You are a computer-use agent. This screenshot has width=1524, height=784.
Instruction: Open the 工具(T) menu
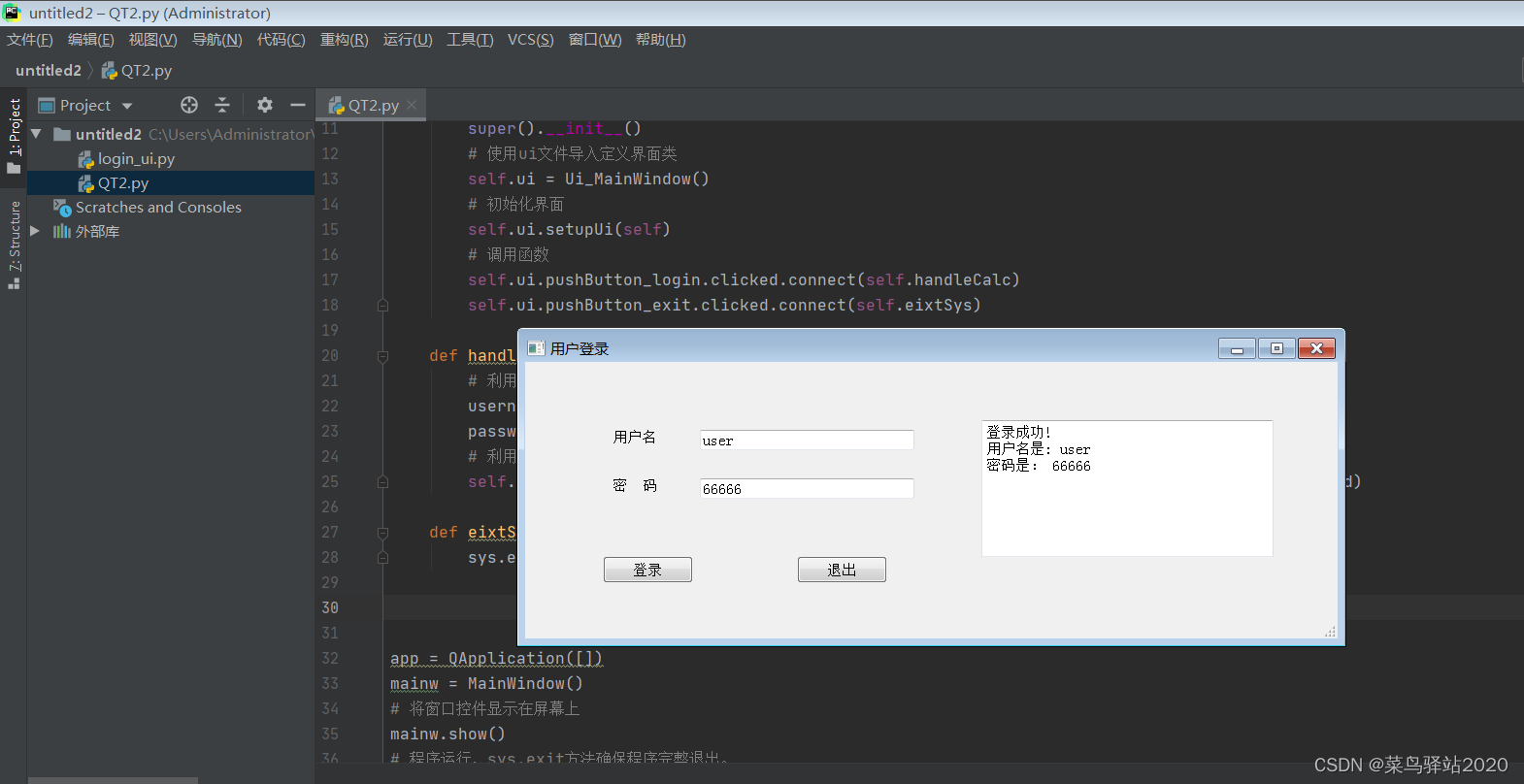[x=470, y=40]
